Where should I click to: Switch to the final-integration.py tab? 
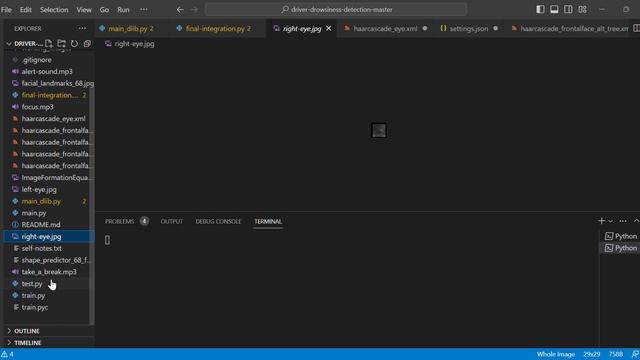218,29
